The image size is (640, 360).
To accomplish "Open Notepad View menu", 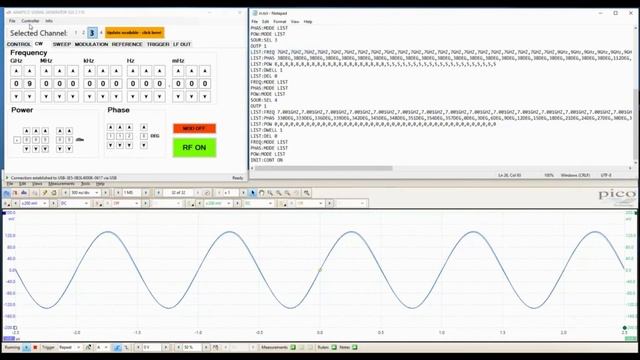I will (295, 22).
